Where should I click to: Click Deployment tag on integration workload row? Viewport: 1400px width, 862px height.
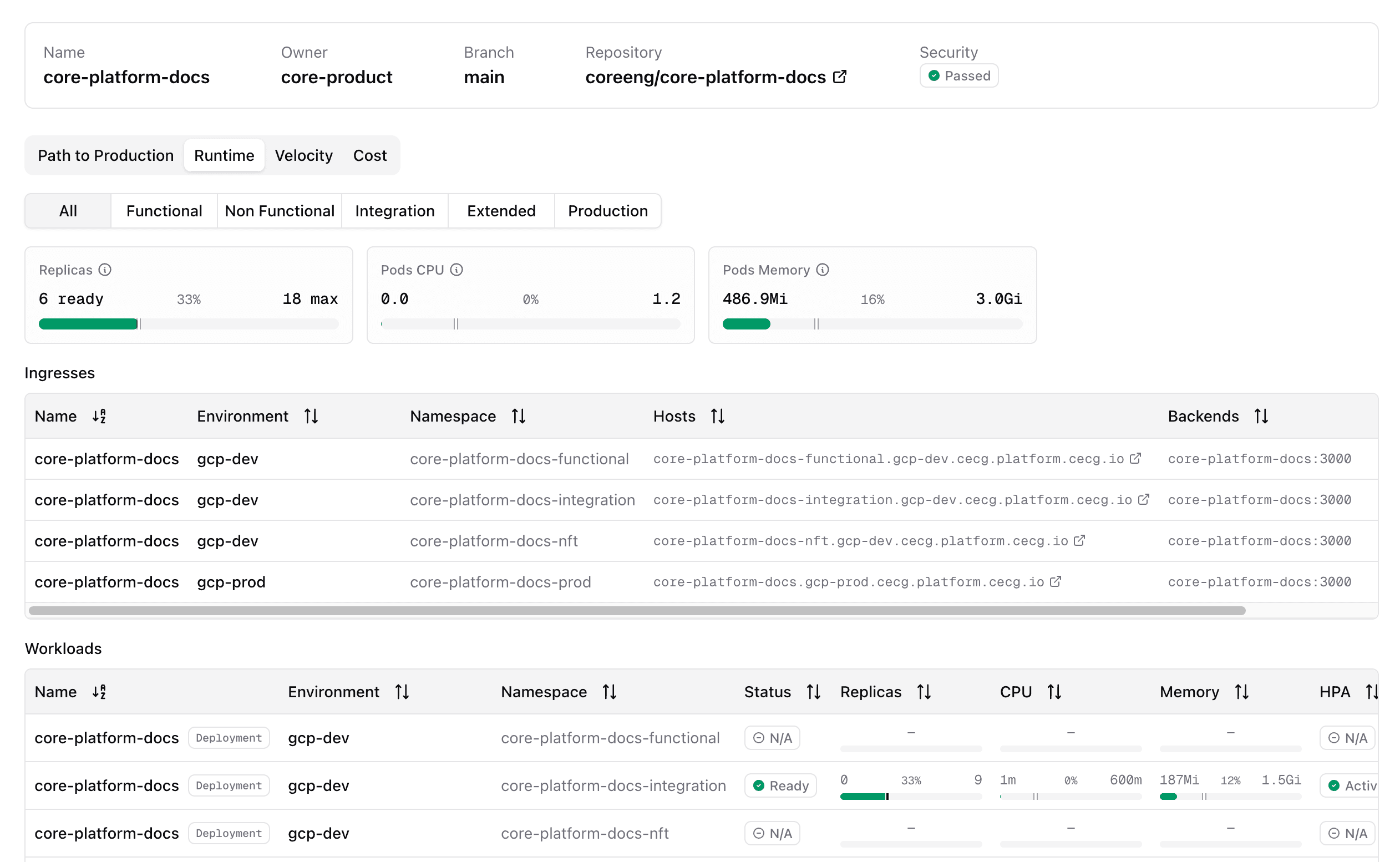click(229, 785)
